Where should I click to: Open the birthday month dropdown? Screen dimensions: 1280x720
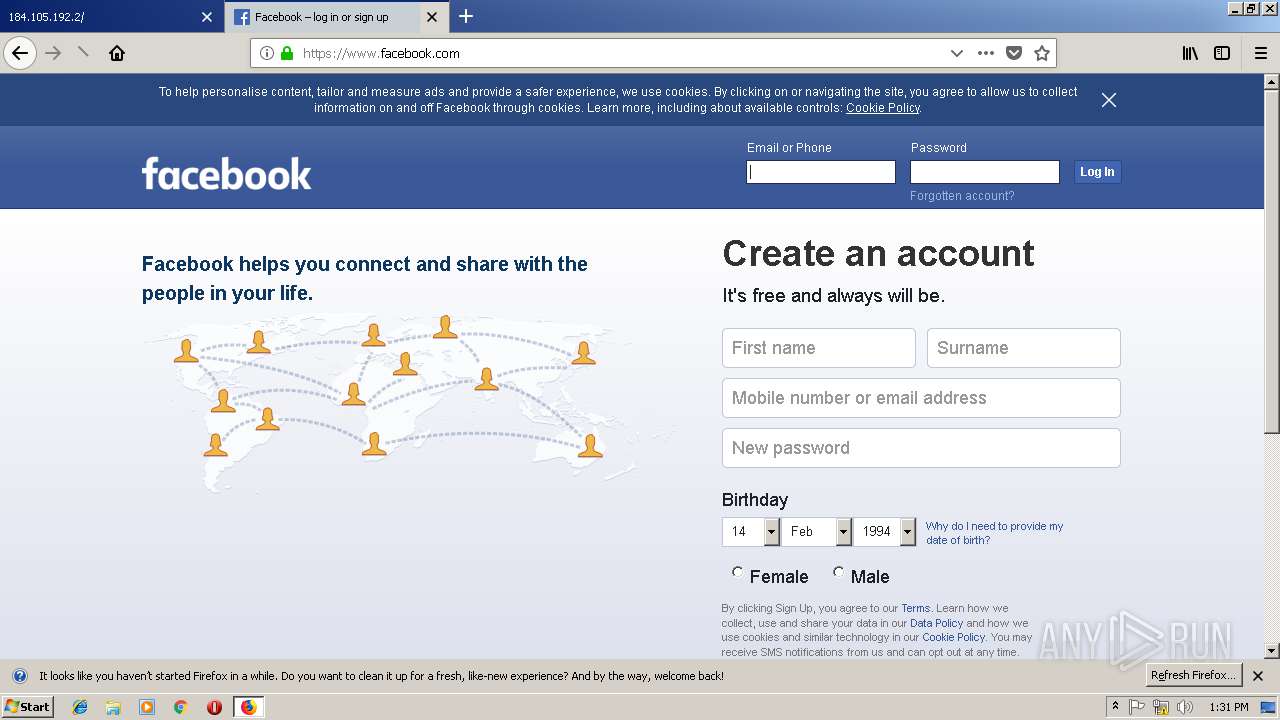817,532
